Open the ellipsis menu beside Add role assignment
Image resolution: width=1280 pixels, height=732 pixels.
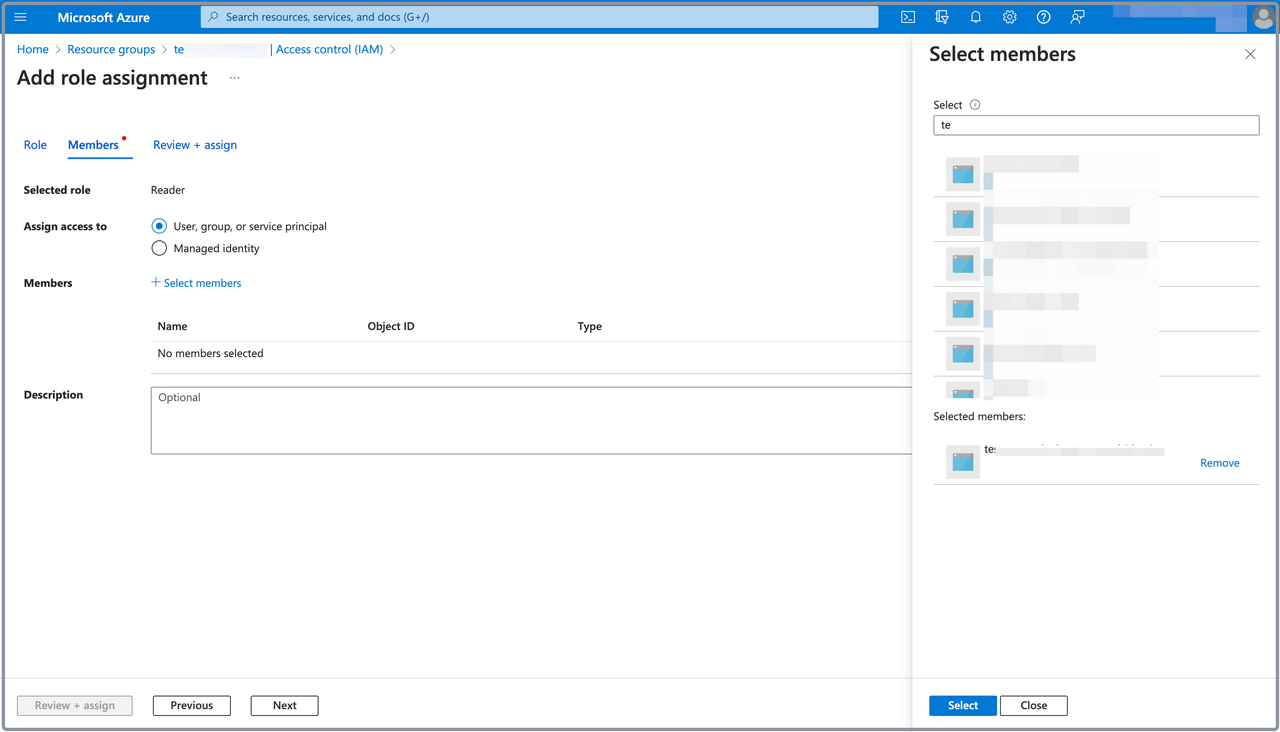click(235, 78)
